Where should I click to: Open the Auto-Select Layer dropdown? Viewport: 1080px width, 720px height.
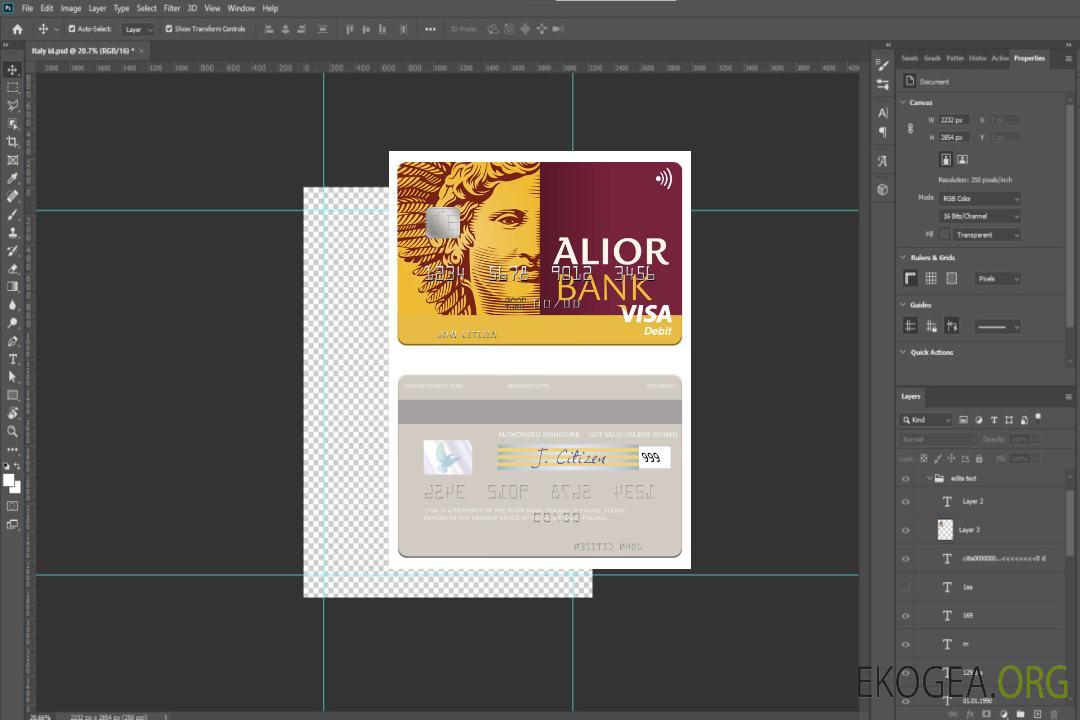(x=138, y=29)
